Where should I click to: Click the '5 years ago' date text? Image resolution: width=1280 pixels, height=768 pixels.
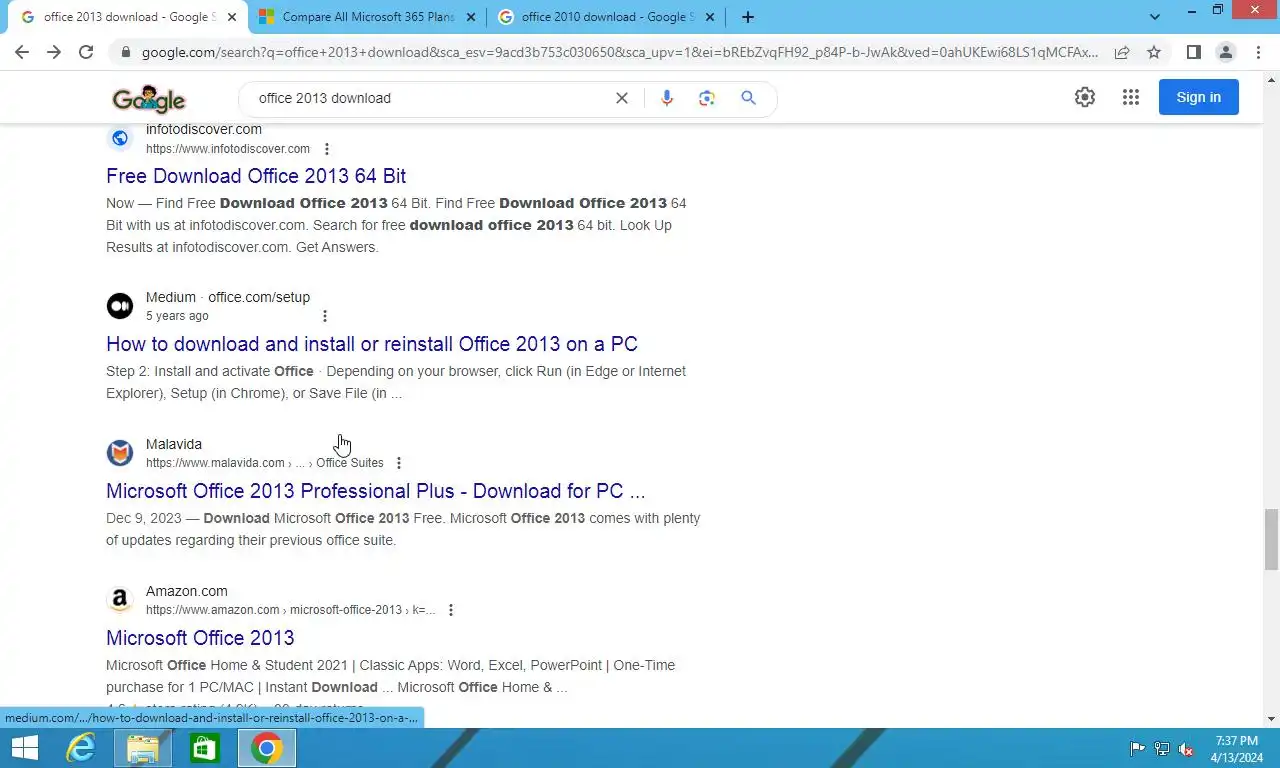pos(177,316)
